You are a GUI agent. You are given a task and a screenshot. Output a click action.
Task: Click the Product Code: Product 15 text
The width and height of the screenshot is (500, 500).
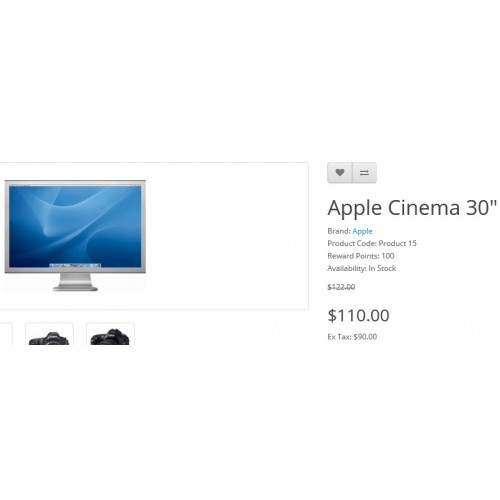pos(372,243)
